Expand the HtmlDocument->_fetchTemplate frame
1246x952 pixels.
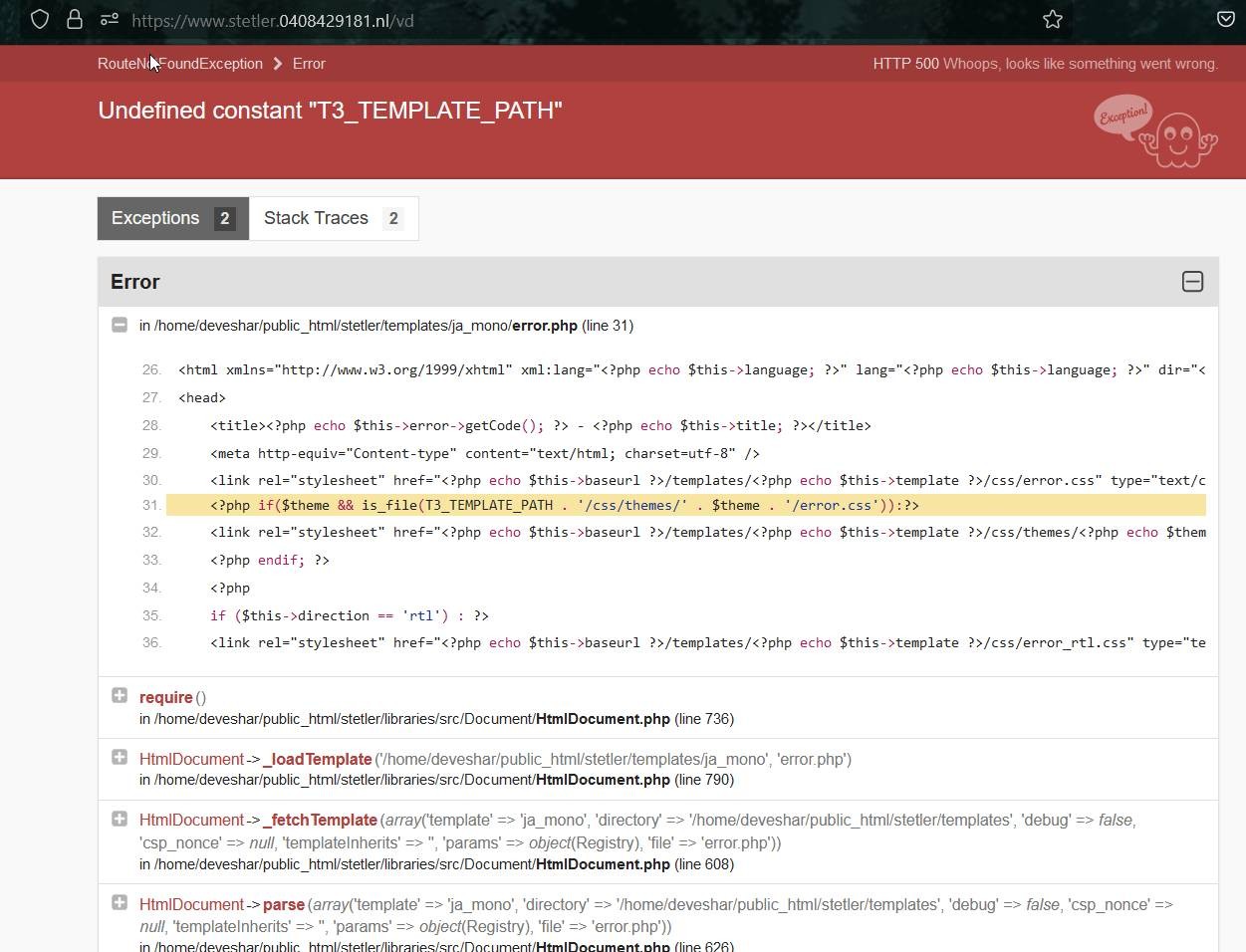click(120, 819)
